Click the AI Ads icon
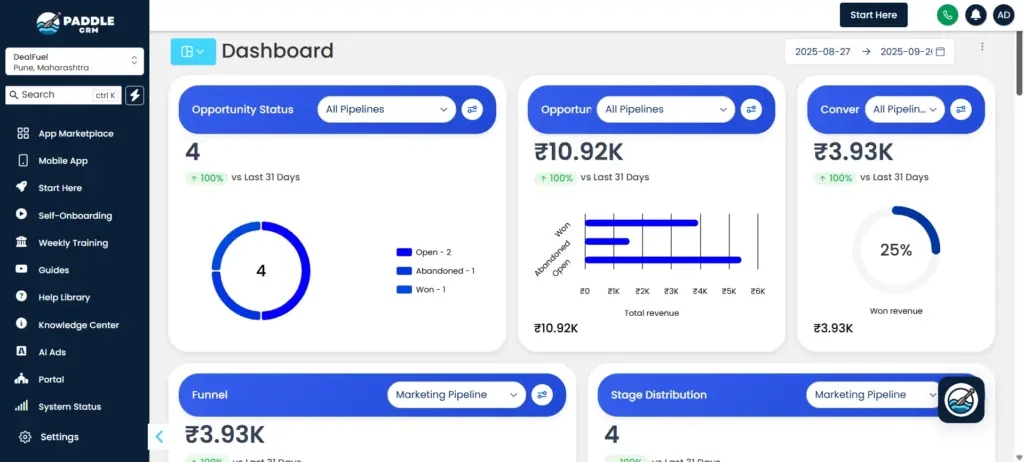 (x=22, y=352)
